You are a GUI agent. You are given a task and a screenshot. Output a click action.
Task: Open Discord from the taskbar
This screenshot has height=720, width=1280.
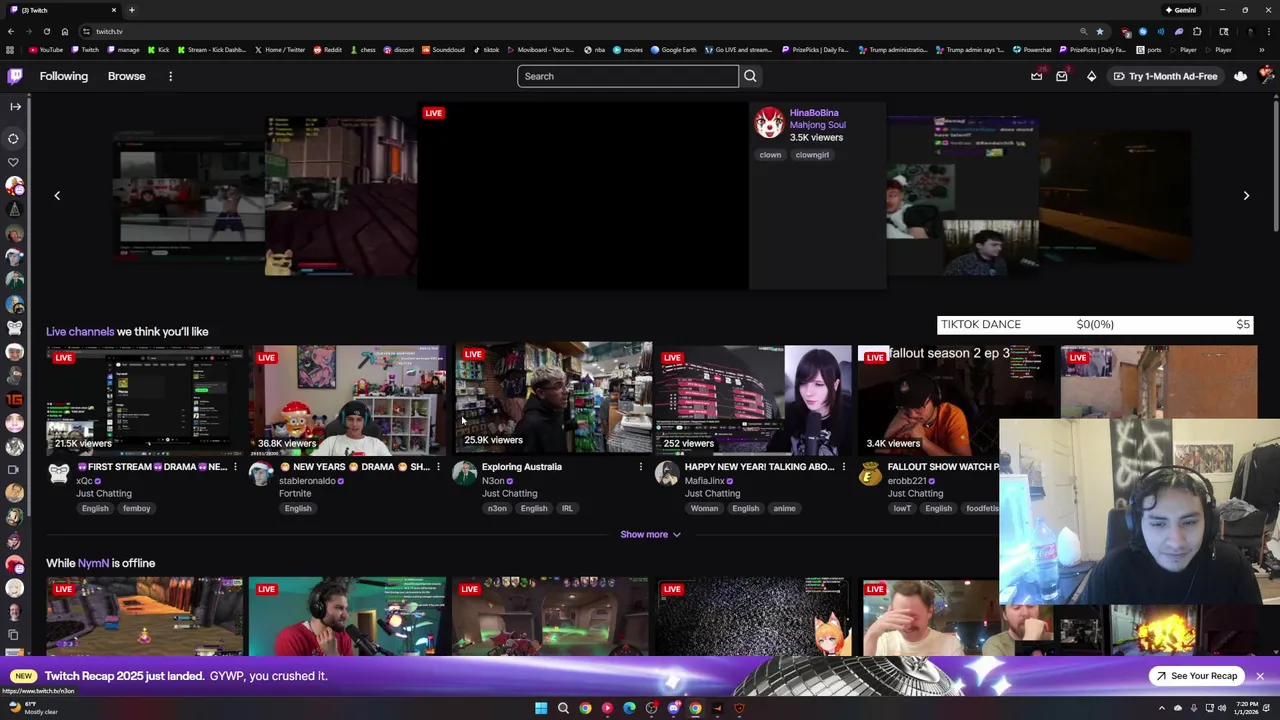tap(673, 708)
